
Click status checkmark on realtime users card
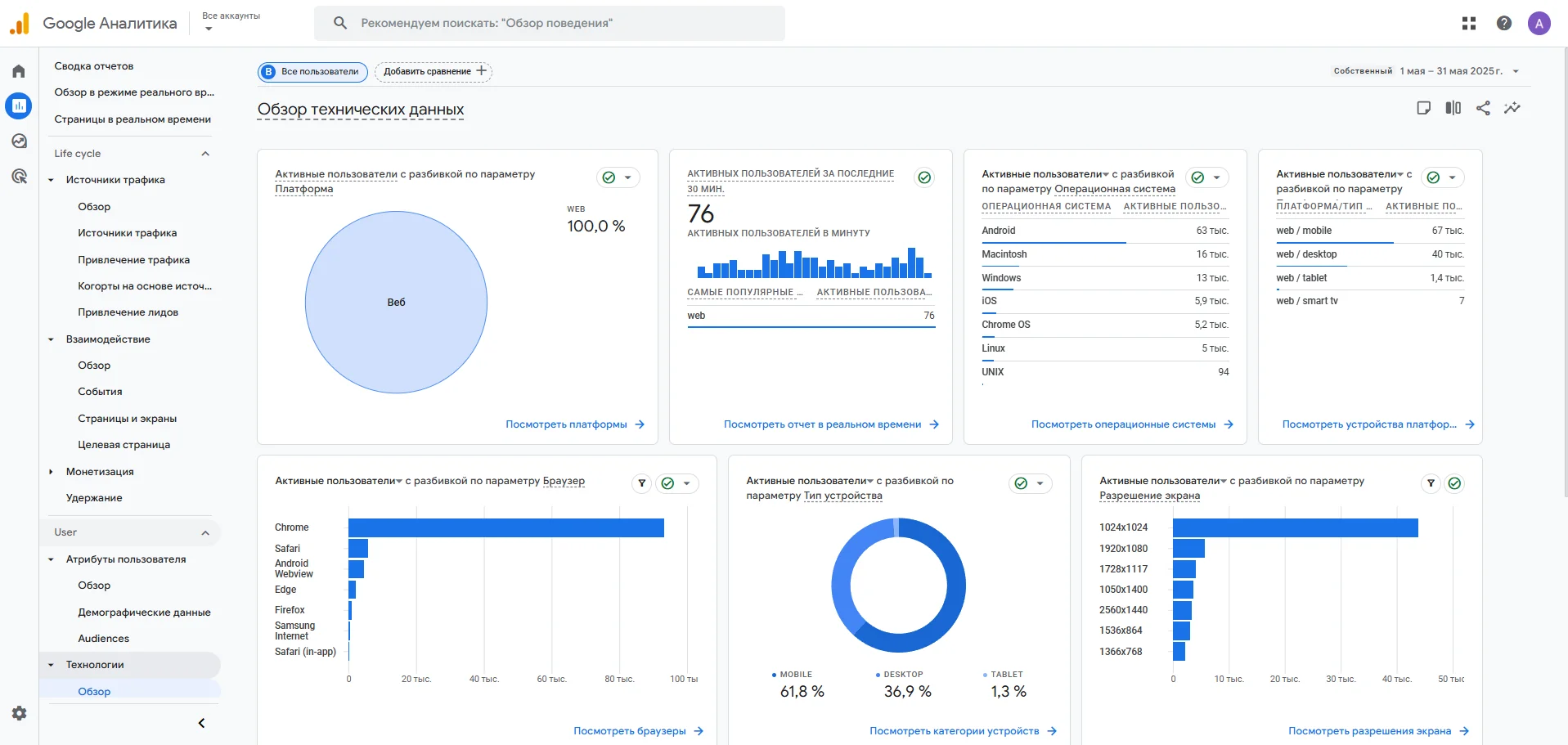tap(924, 177)
